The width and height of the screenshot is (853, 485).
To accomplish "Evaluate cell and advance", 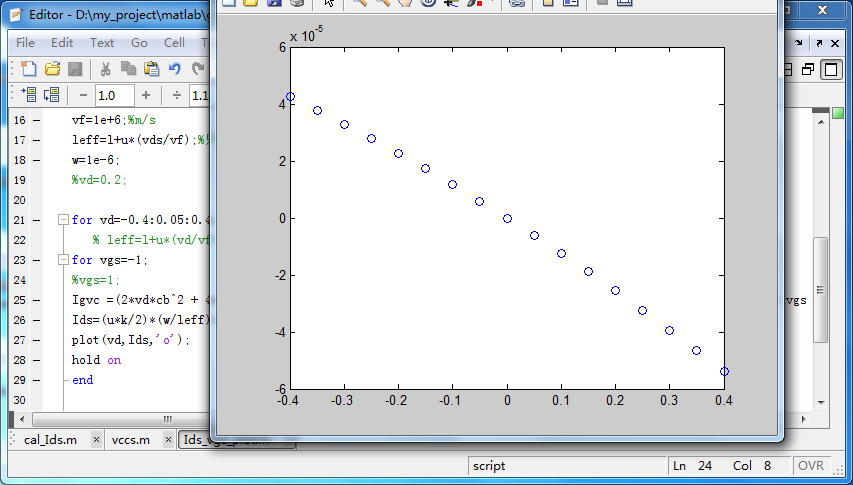I will [51, 95].
